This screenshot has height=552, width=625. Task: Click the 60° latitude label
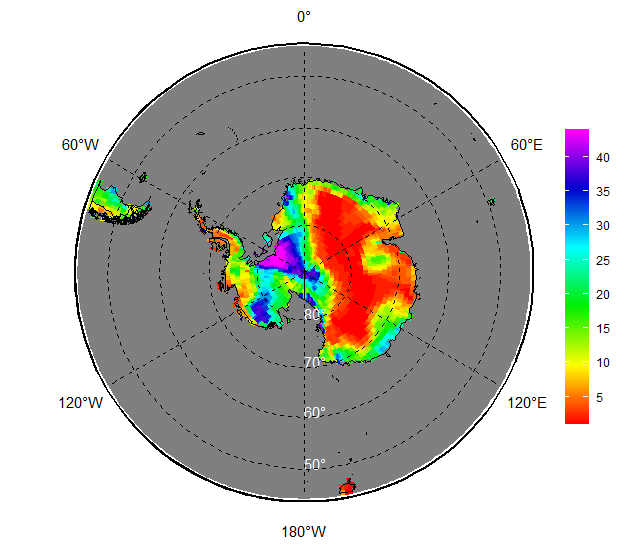coord(314,413)
